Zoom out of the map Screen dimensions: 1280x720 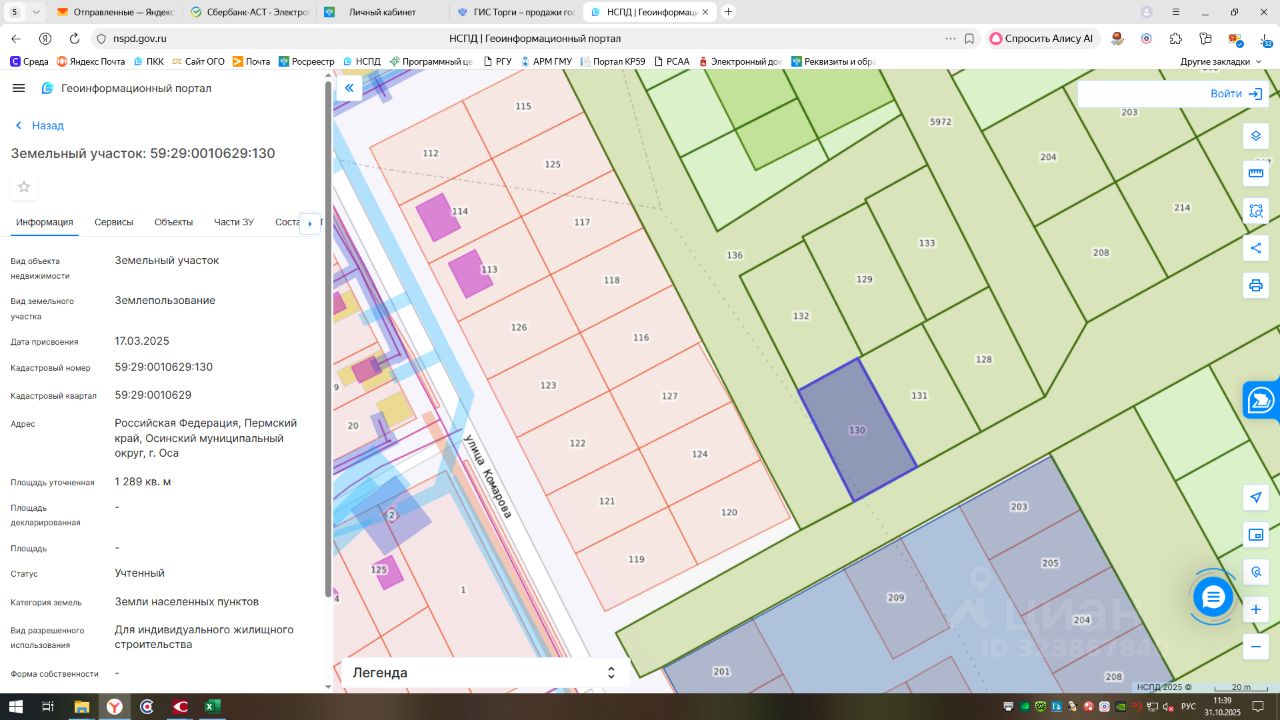pos(1256,647)
